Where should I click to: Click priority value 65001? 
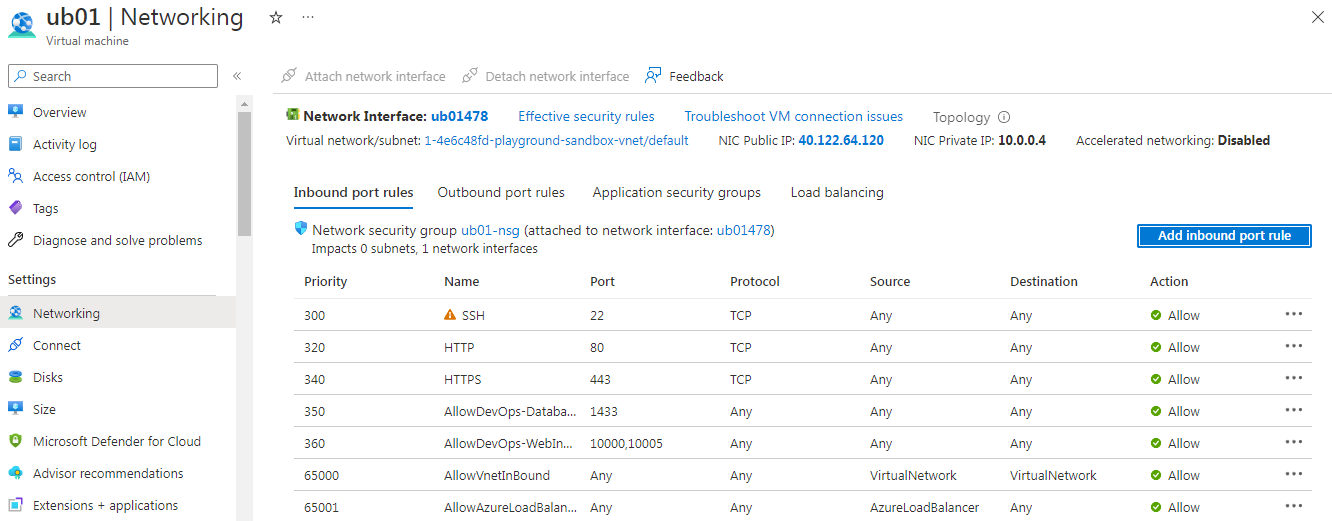pyautogui.click(x=322, y=507)
